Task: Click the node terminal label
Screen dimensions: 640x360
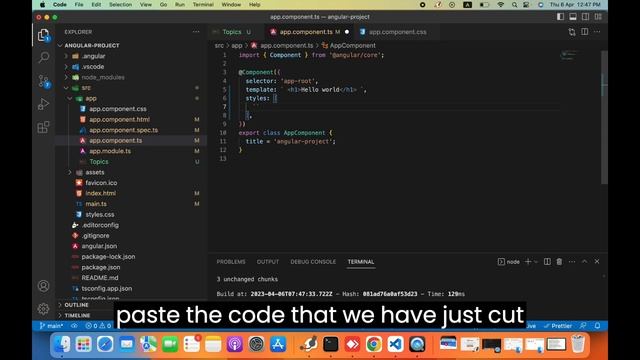Action: (x=509, y=262)
